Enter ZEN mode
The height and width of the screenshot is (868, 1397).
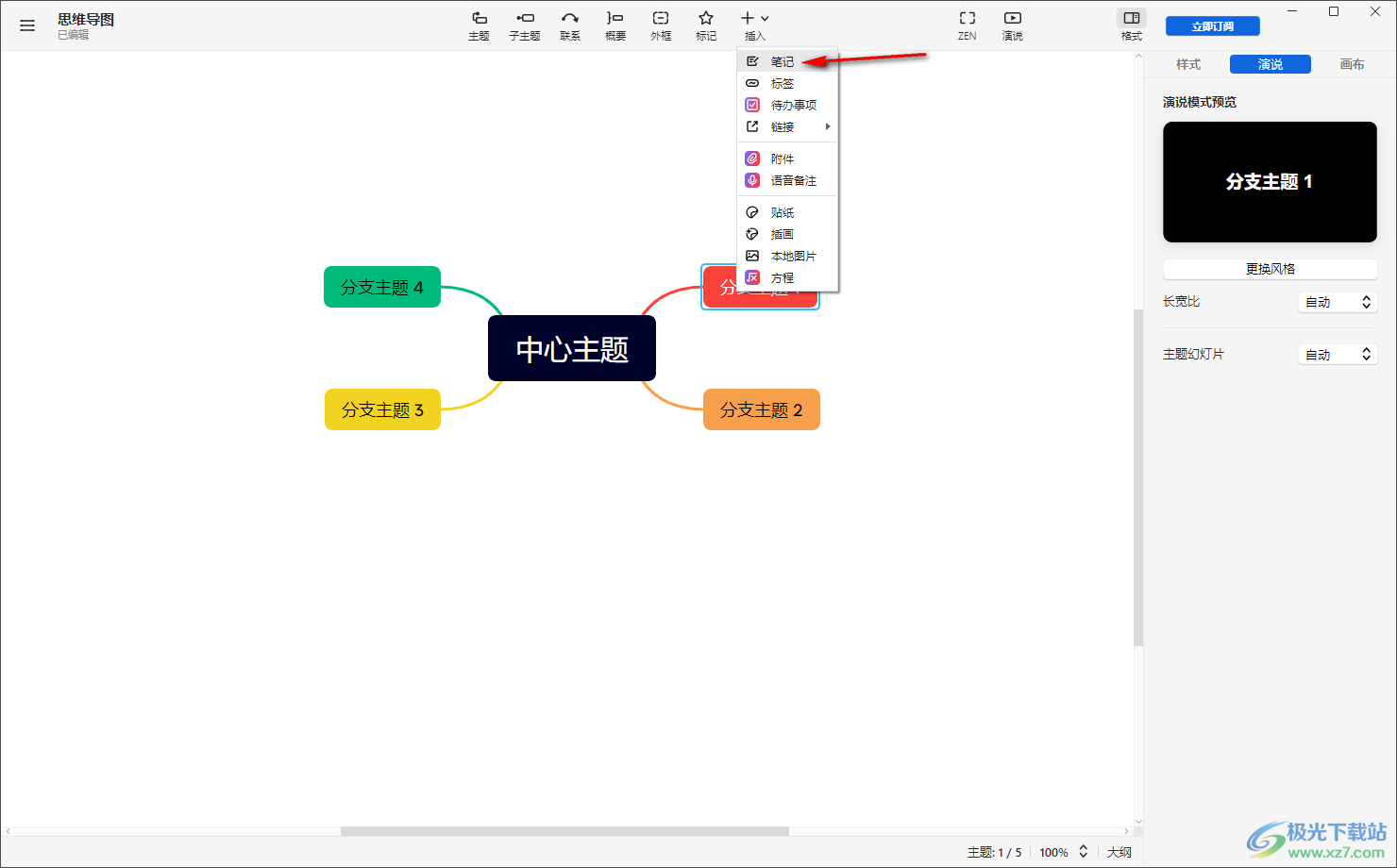[968, 25]
